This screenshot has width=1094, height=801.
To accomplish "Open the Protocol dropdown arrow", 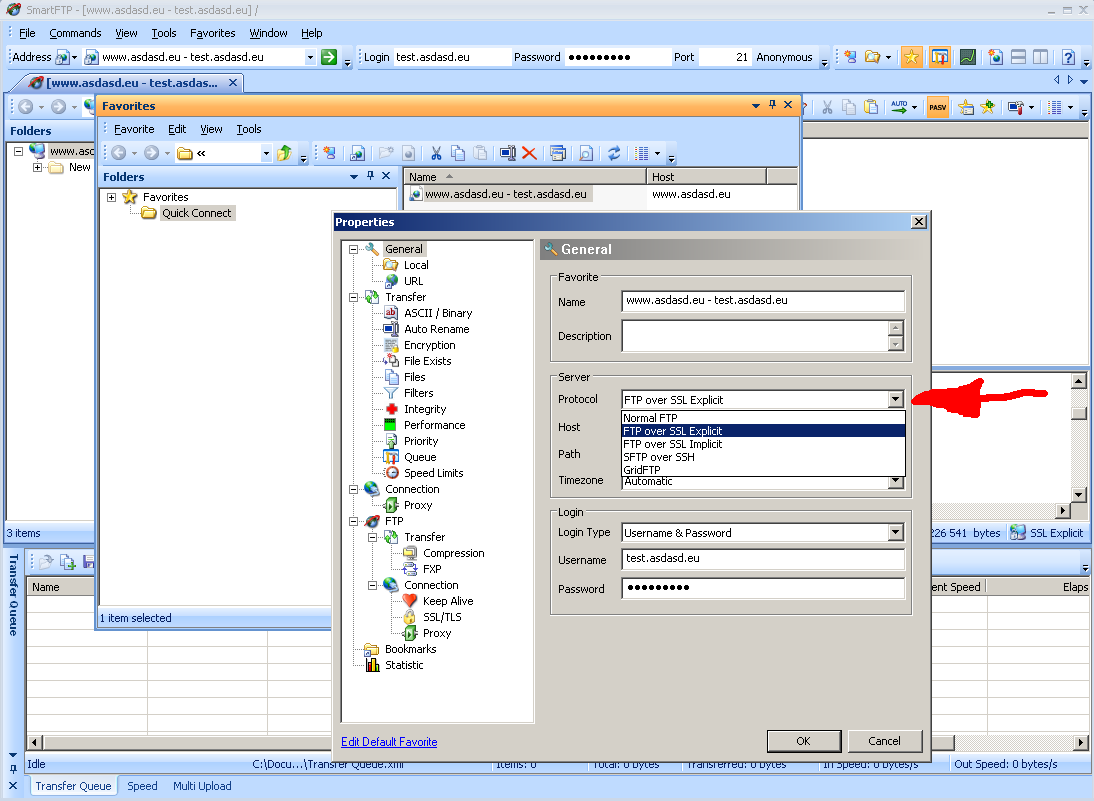I will pyautogui.click(x=896, y=400).
